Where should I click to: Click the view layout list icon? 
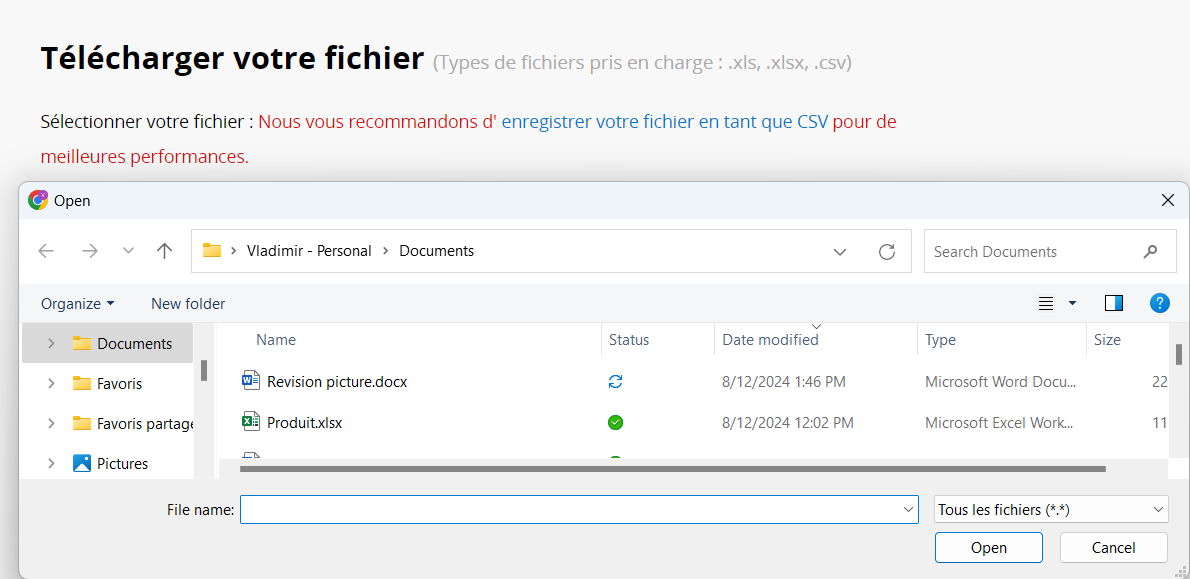click(1046, 303)
